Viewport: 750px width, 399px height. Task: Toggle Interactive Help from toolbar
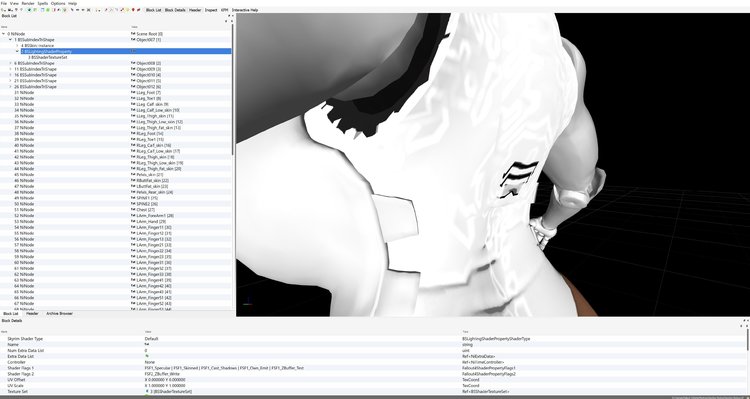pyautogui.click(x=245, y=10)
